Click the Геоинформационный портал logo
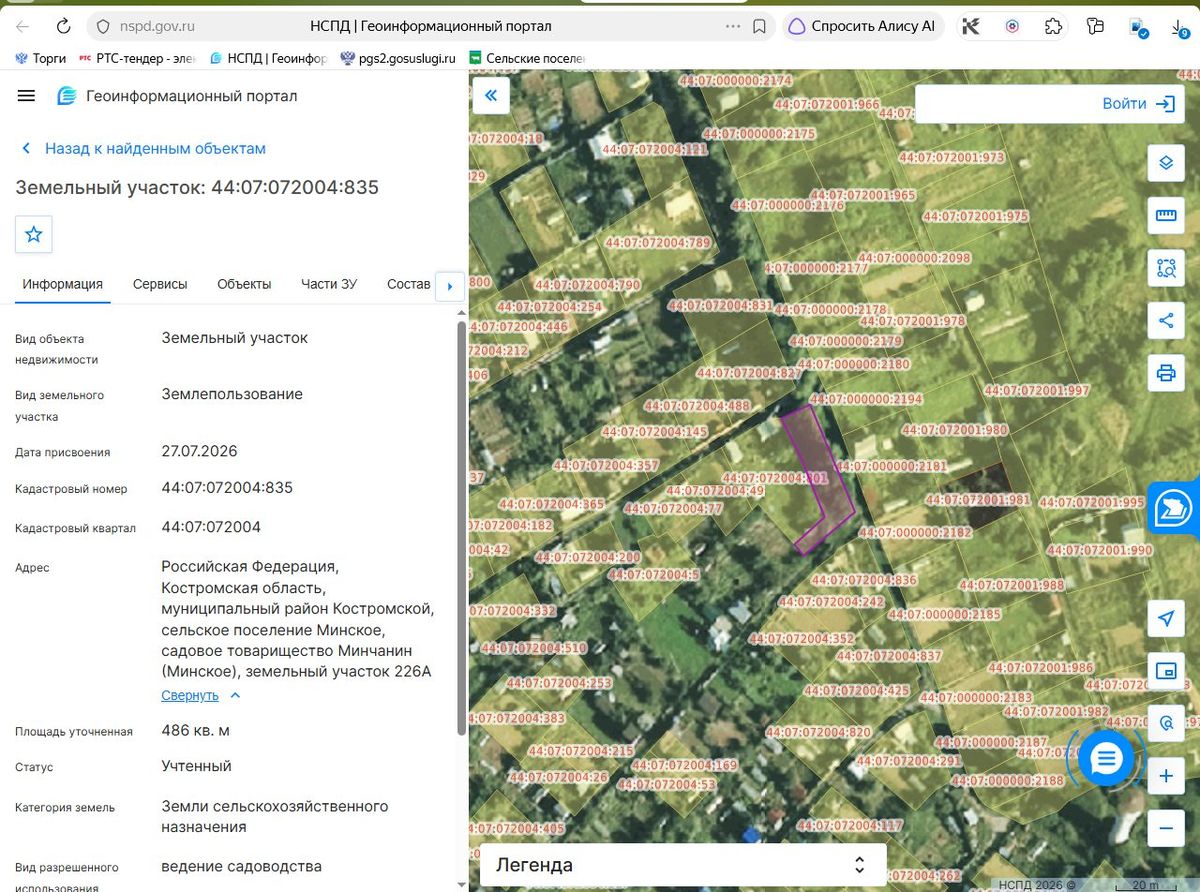 [177, 96]
